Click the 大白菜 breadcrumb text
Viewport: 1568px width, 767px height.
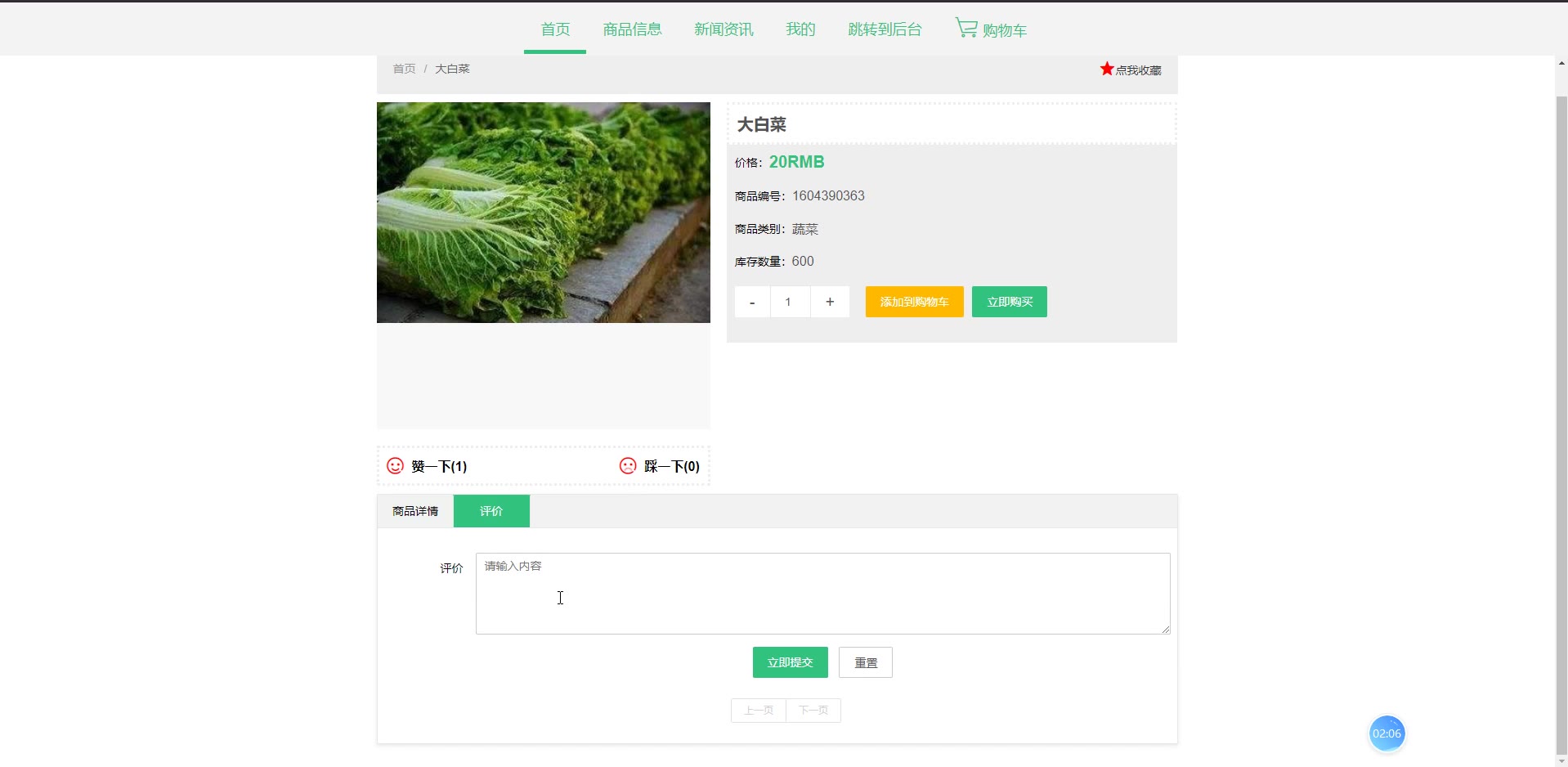tap(452, 69)
